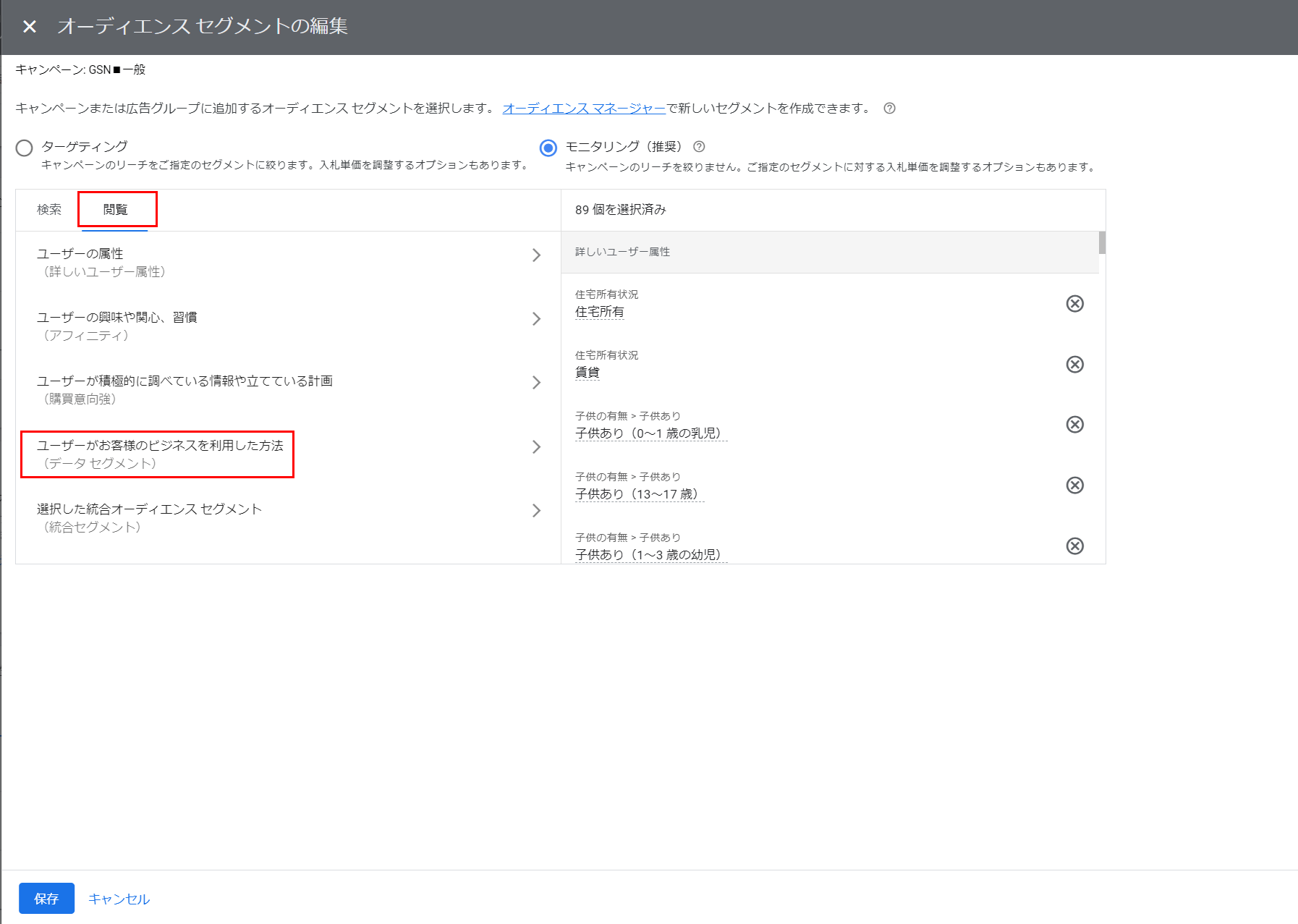Image resolution: width=1298 pixels, height=924 pixels.
Task: Close the audience segment editor with X
Action: pyautogui.click(x=30, y=27)
